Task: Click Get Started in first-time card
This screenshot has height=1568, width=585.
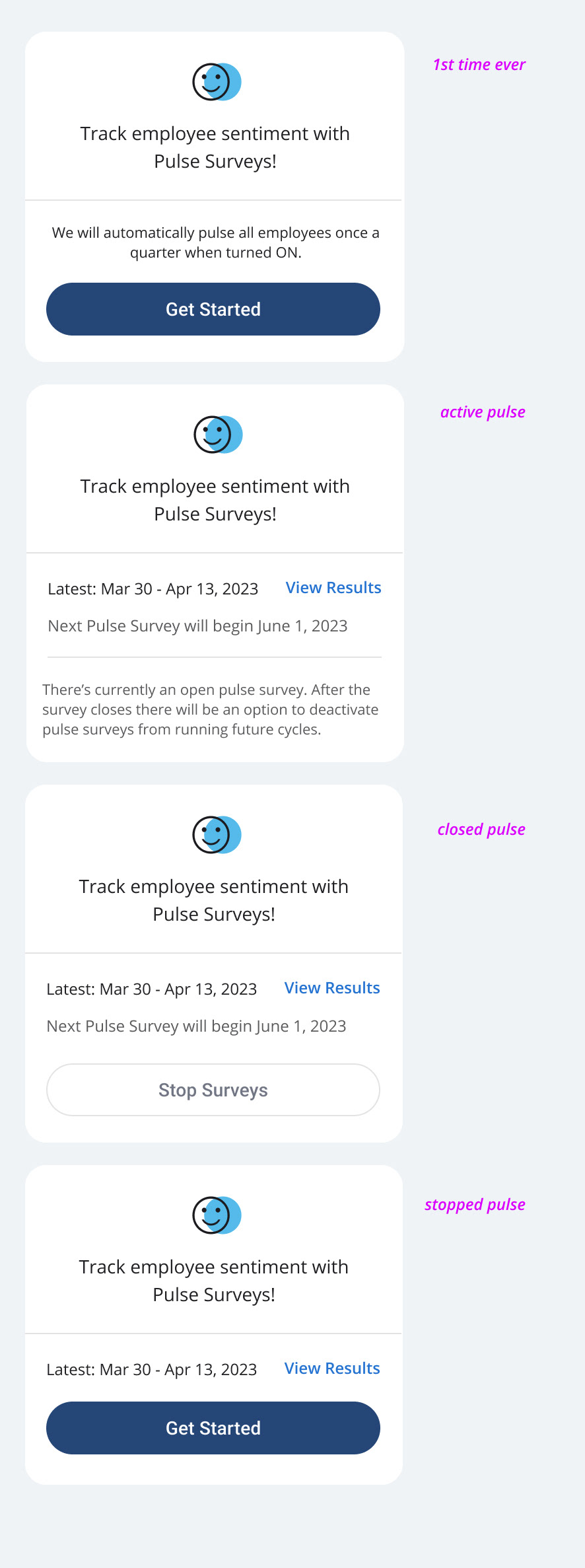Action: click(x=213, y=309)
